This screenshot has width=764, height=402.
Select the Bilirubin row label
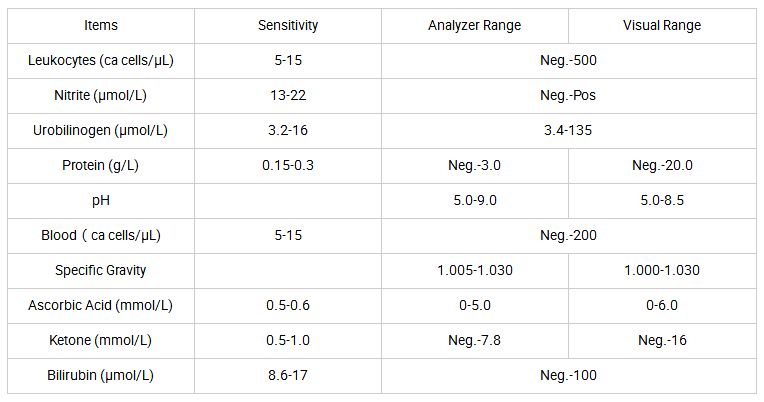(101, 375)
